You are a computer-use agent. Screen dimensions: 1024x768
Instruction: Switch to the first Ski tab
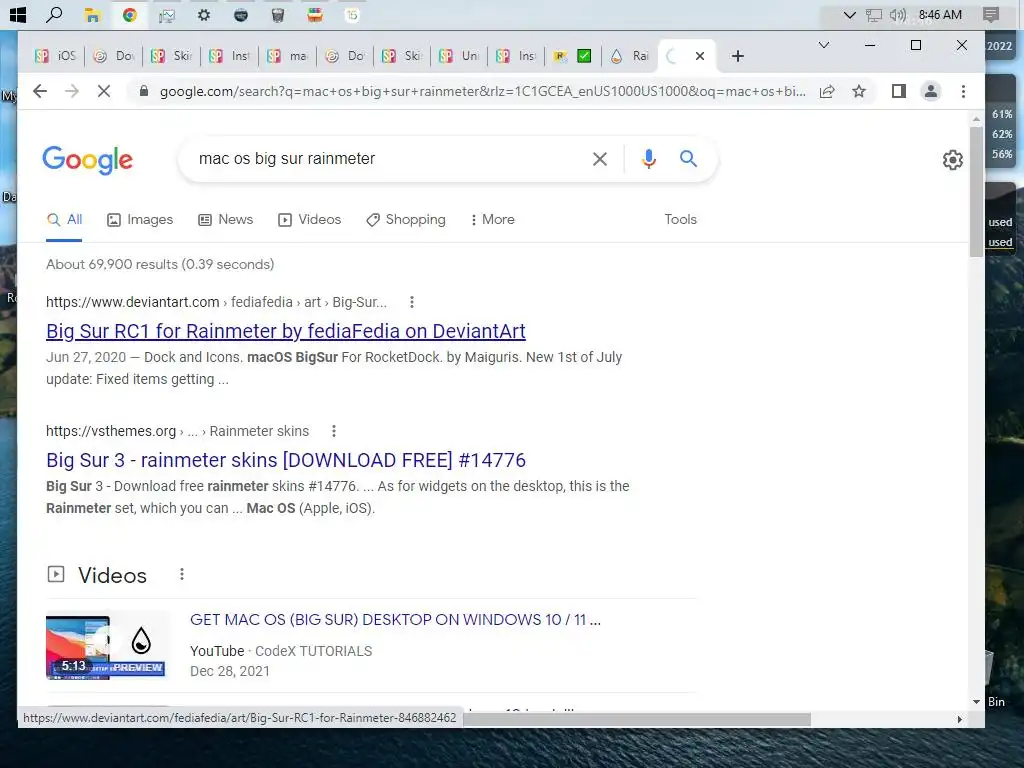[x=172, y=56]
